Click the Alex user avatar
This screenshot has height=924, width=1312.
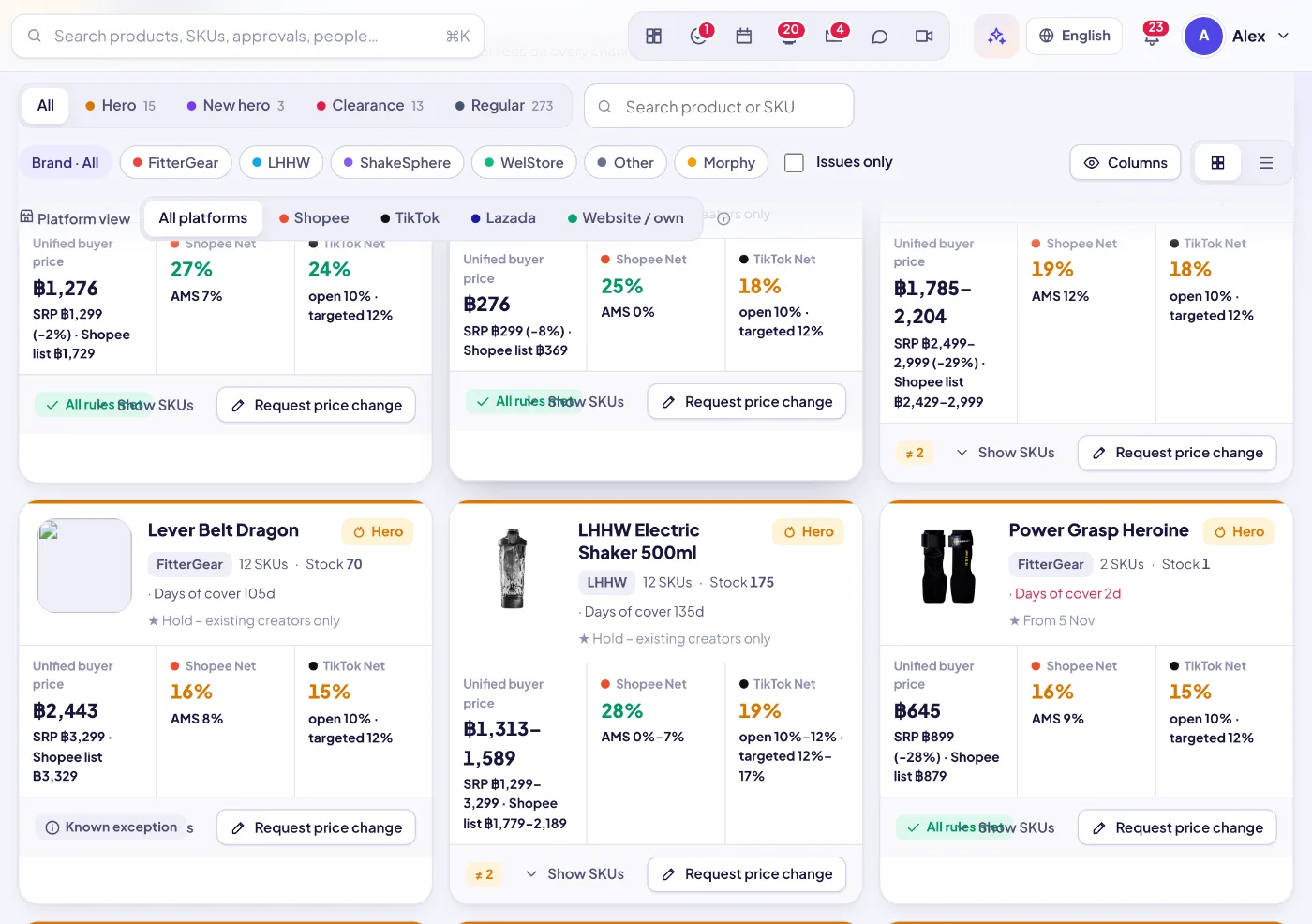(1203, 37)
